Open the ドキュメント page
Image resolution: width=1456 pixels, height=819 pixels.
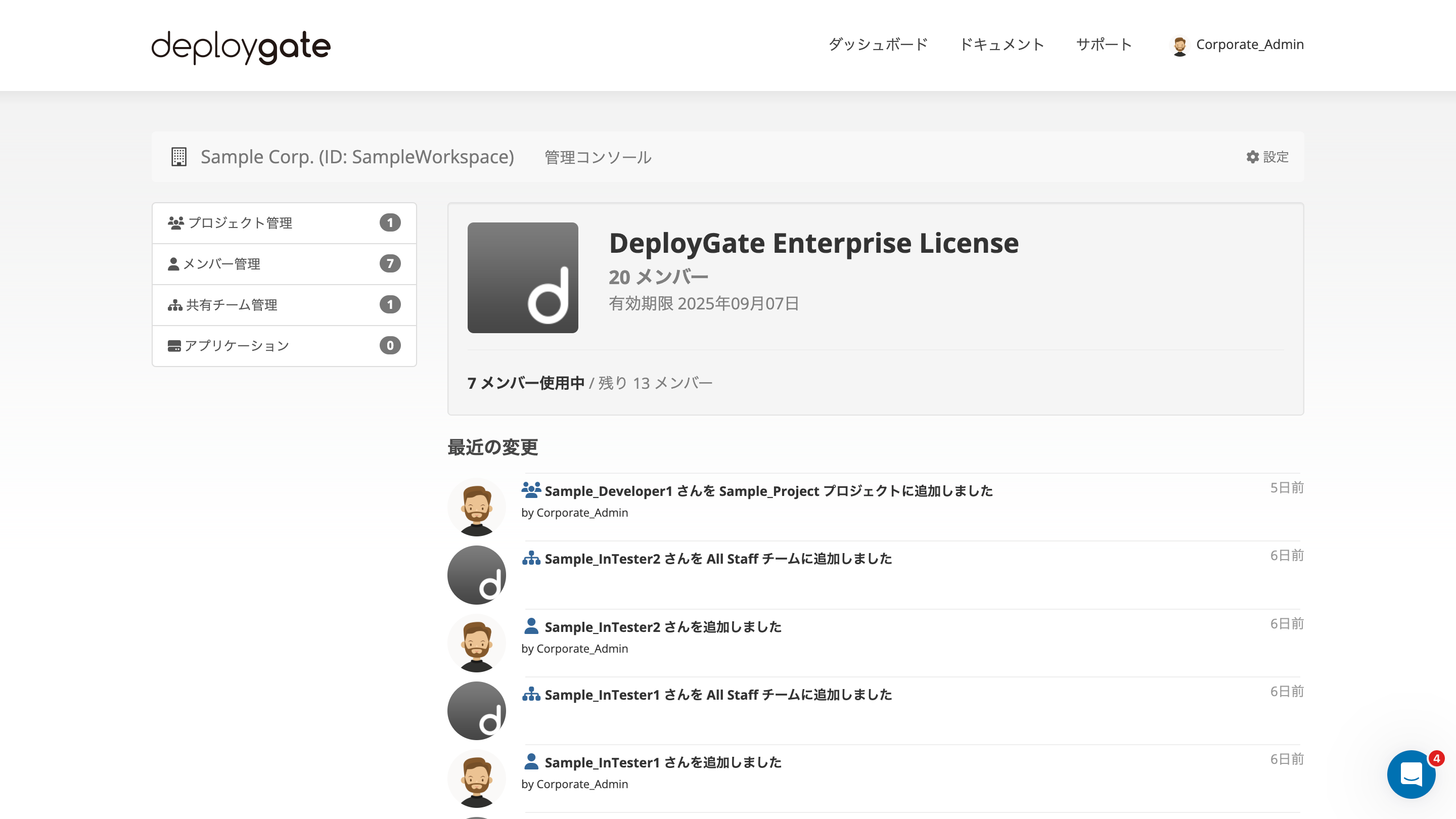[x=1003, y=44]
